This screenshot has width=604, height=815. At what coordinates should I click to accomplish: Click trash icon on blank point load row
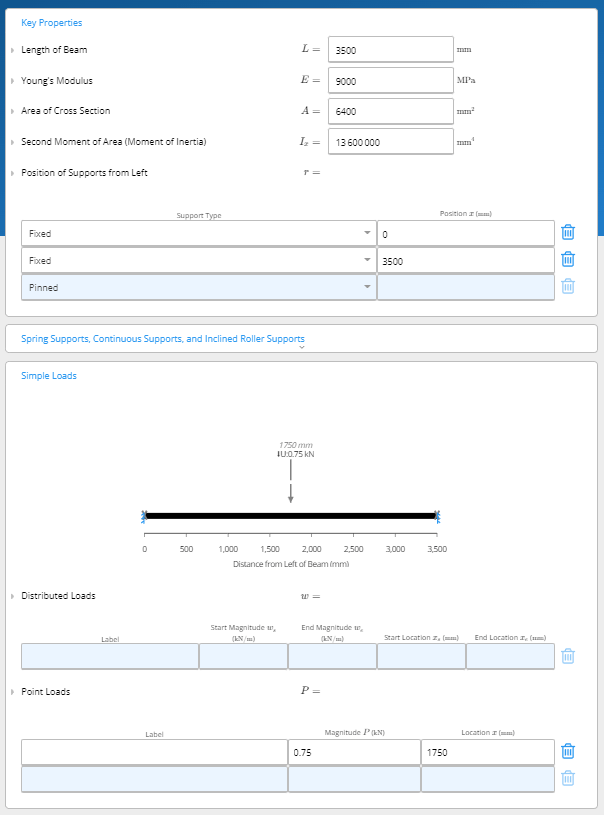[567, 779]
